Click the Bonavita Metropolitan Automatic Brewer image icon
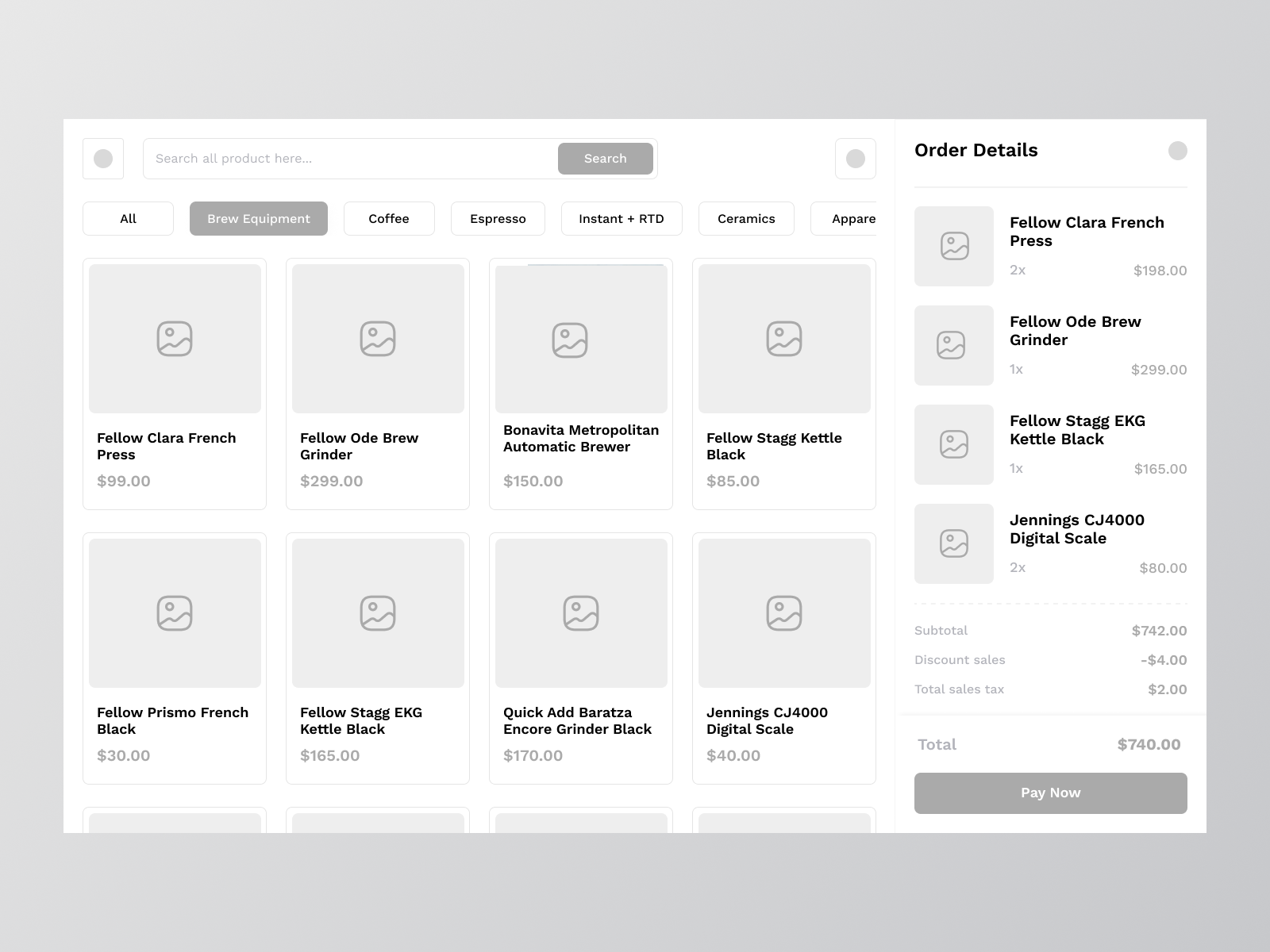This screenshot has width=1270, height=952. point(580,338)
